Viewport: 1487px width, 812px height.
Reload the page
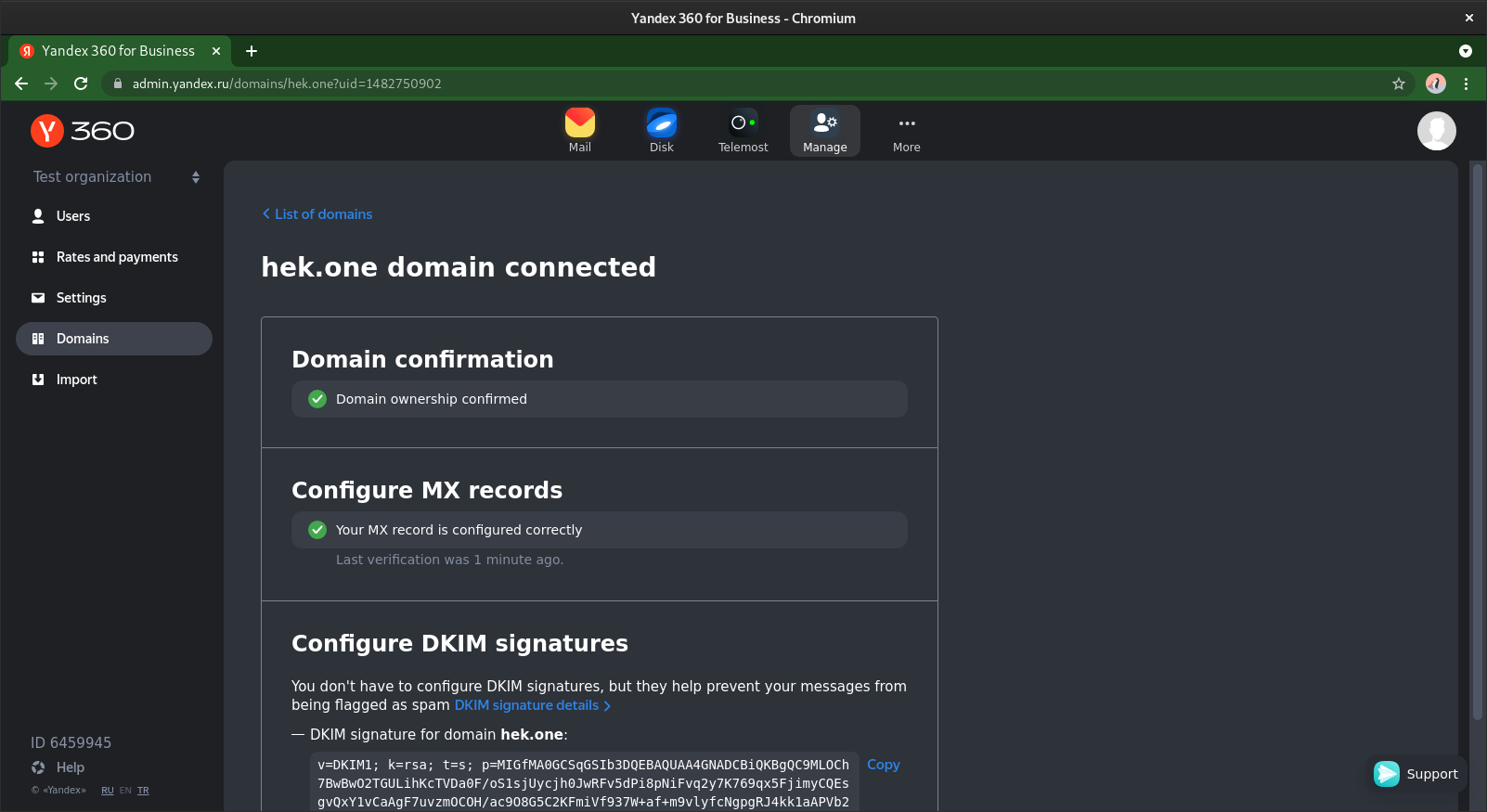(81, 84)
